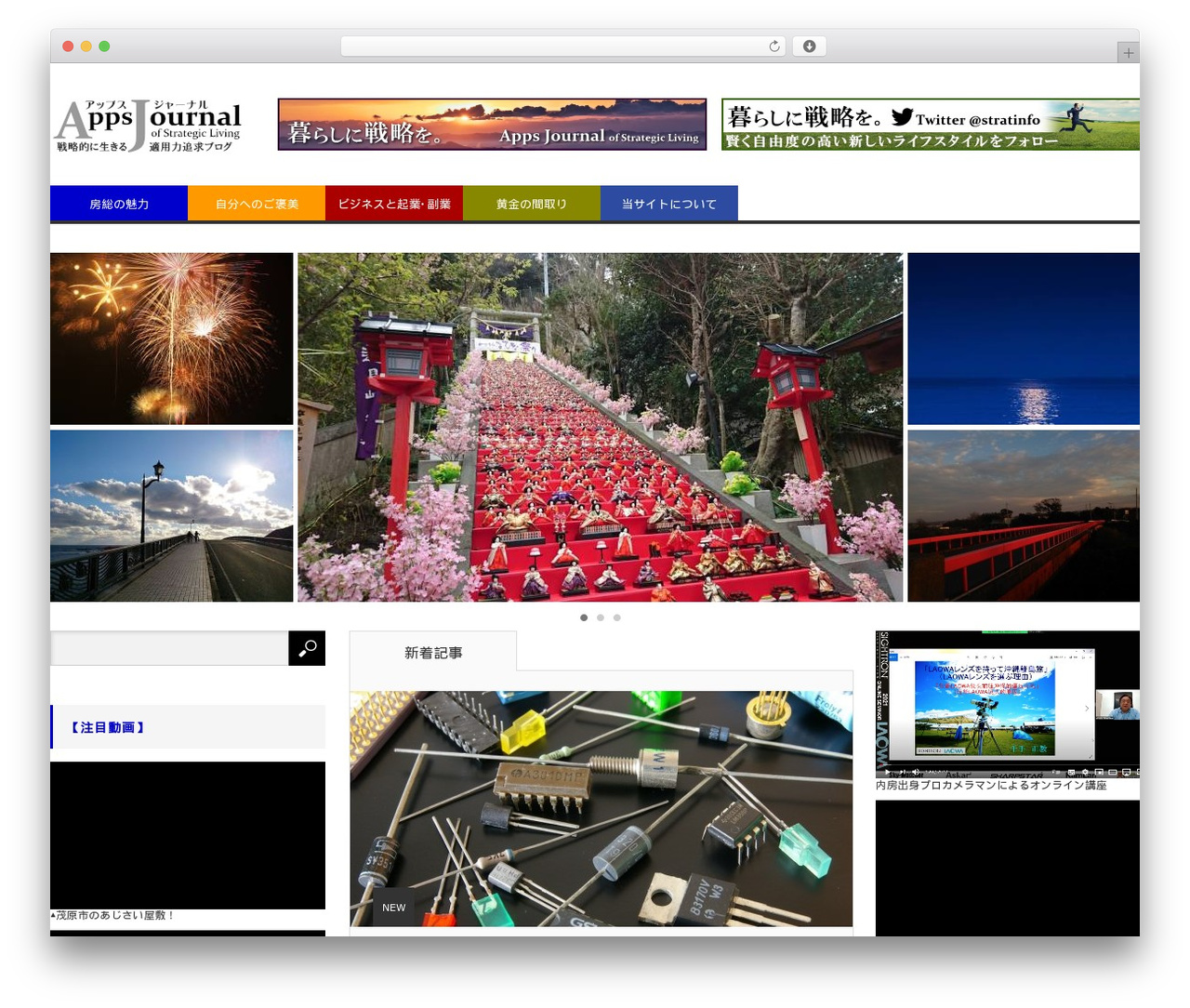
Task: Click the black video player above 茂原市 caption
Action: click(x=188, y=835)
